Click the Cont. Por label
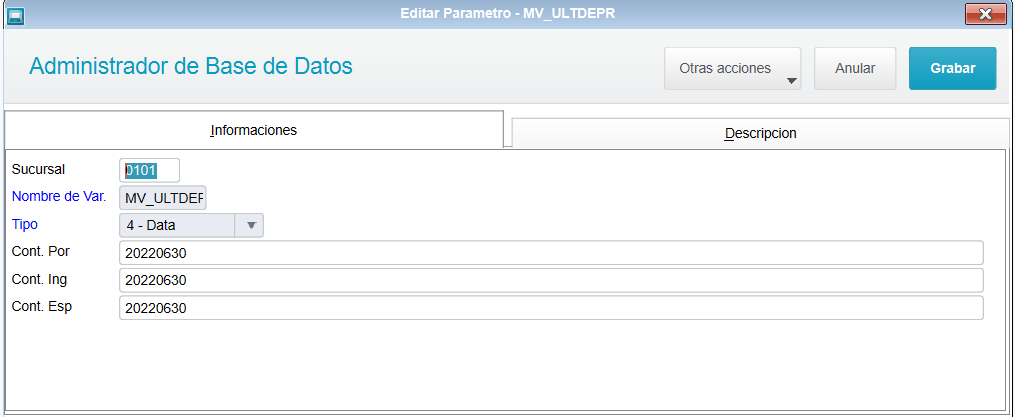The image size is (1015, 417). point(41,251)
